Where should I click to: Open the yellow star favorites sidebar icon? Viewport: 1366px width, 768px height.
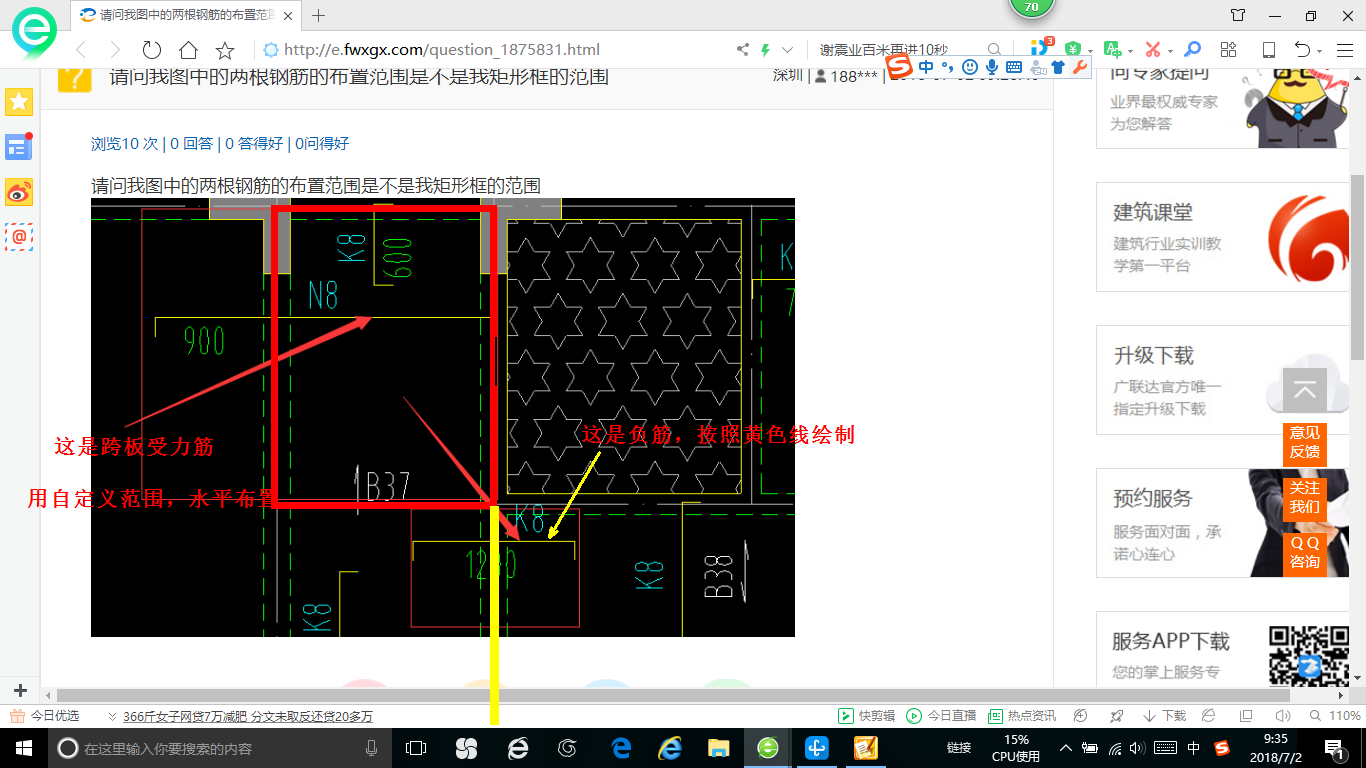(19, 101)
